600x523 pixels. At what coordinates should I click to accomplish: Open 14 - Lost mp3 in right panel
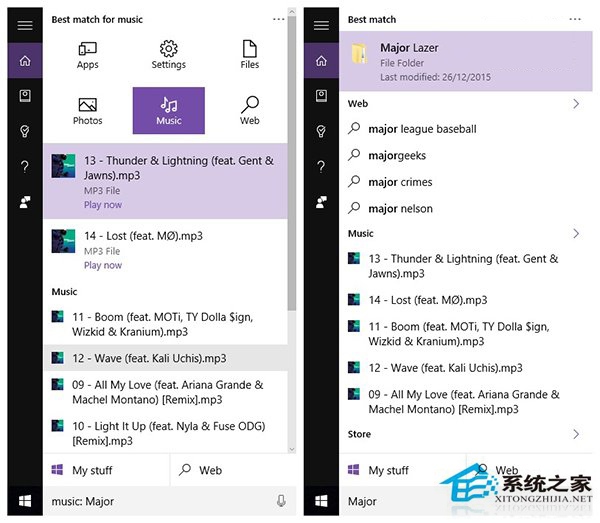click(x=466, y=300)
